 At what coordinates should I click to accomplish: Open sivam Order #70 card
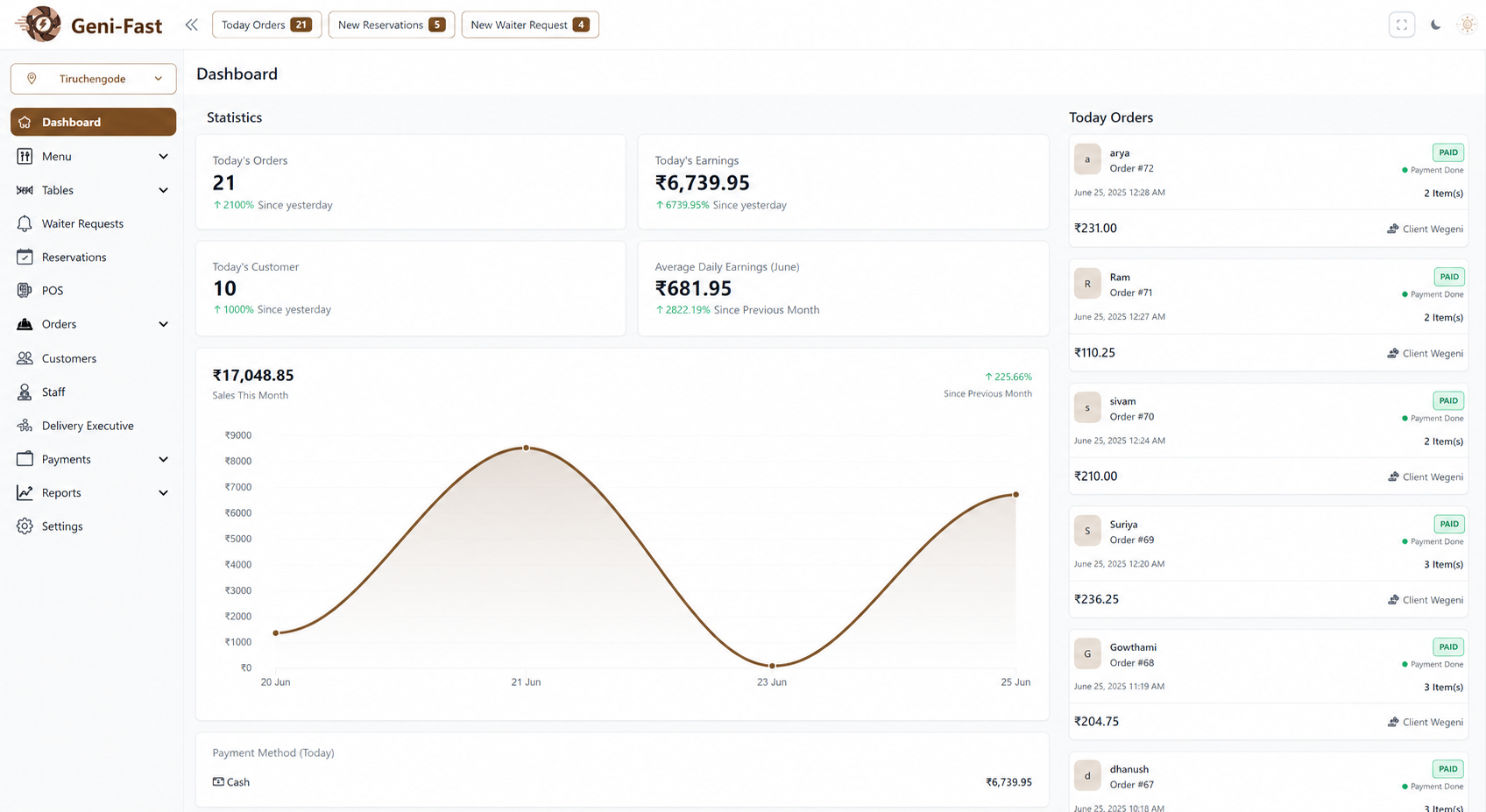(x=1268, y=438)
